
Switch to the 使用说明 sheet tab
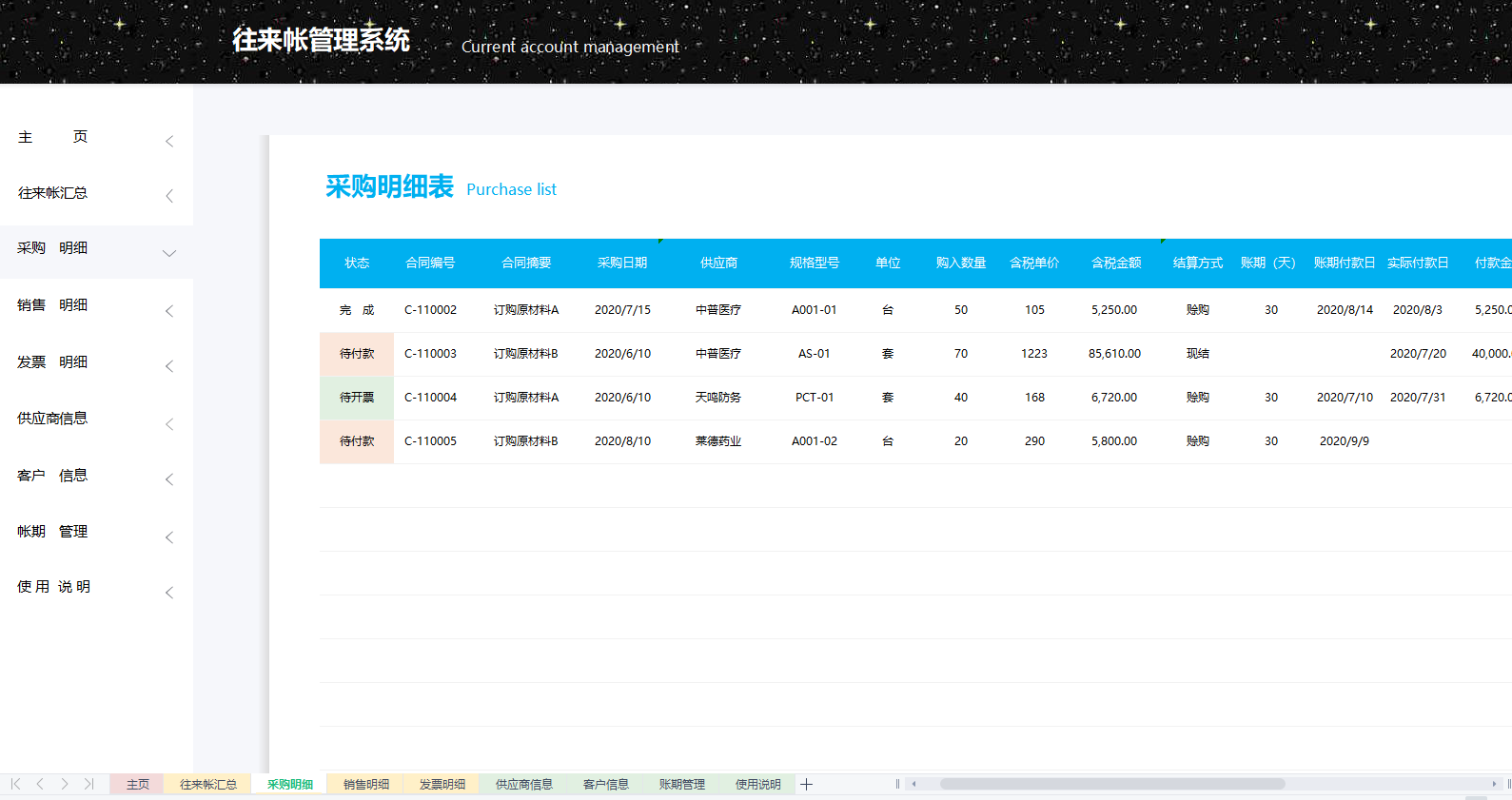[x=758, y=784]
